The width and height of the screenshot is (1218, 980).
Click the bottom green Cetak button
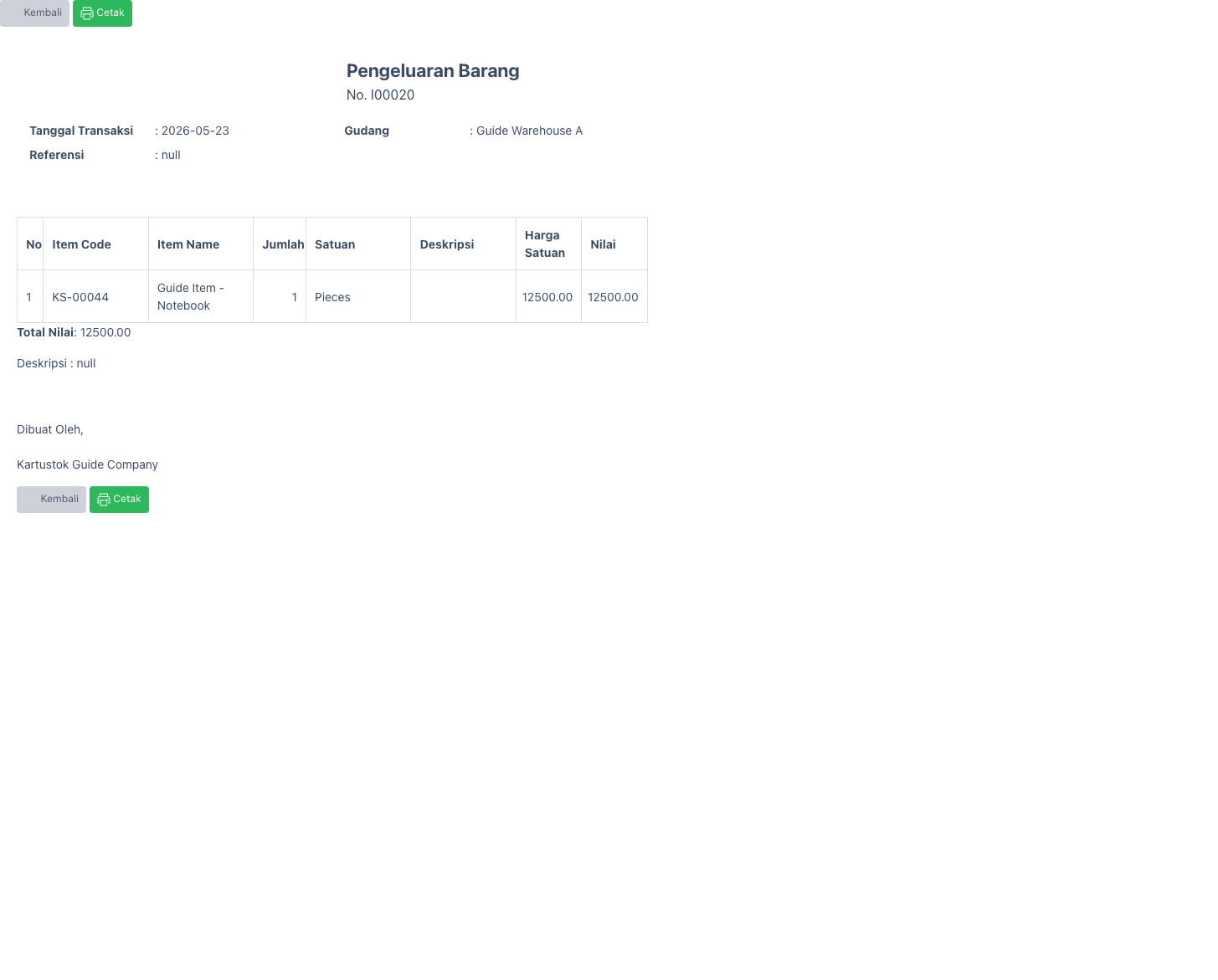119,500
